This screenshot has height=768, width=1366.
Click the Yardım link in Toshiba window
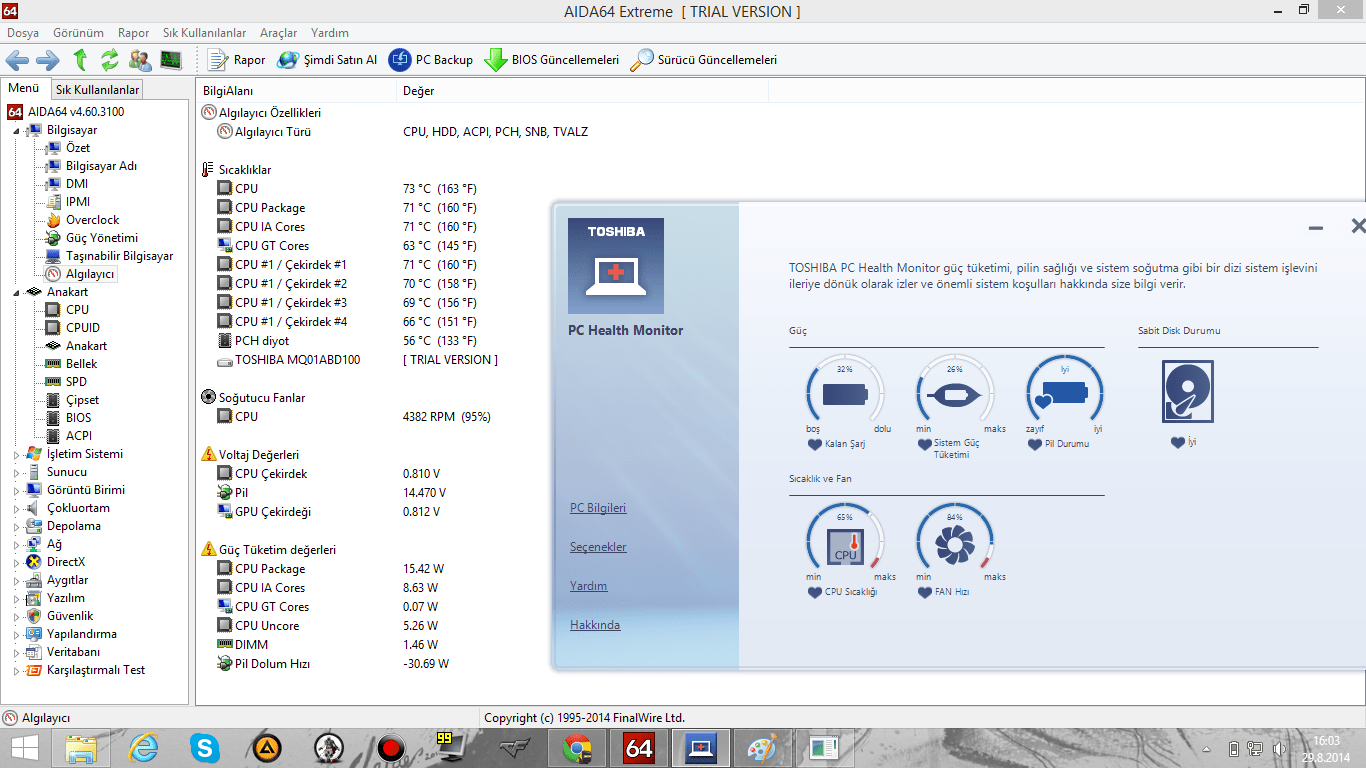pos(589,586)
